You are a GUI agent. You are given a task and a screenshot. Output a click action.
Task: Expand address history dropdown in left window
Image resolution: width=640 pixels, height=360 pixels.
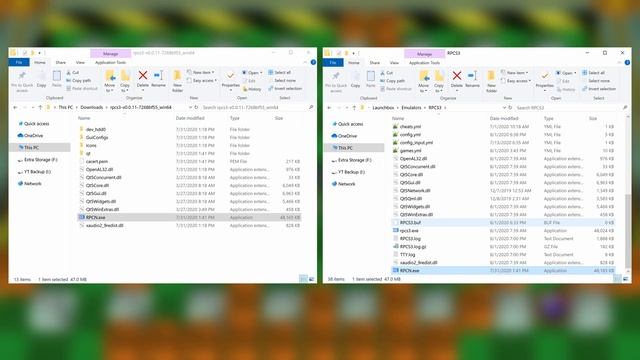pyautogui.click(x=190, y=107)
